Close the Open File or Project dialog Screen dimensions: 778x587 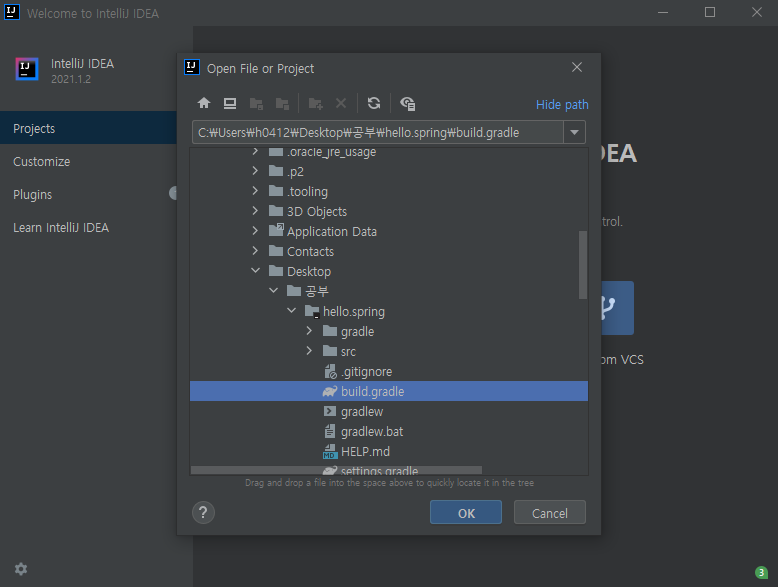(x=577, y=67)
